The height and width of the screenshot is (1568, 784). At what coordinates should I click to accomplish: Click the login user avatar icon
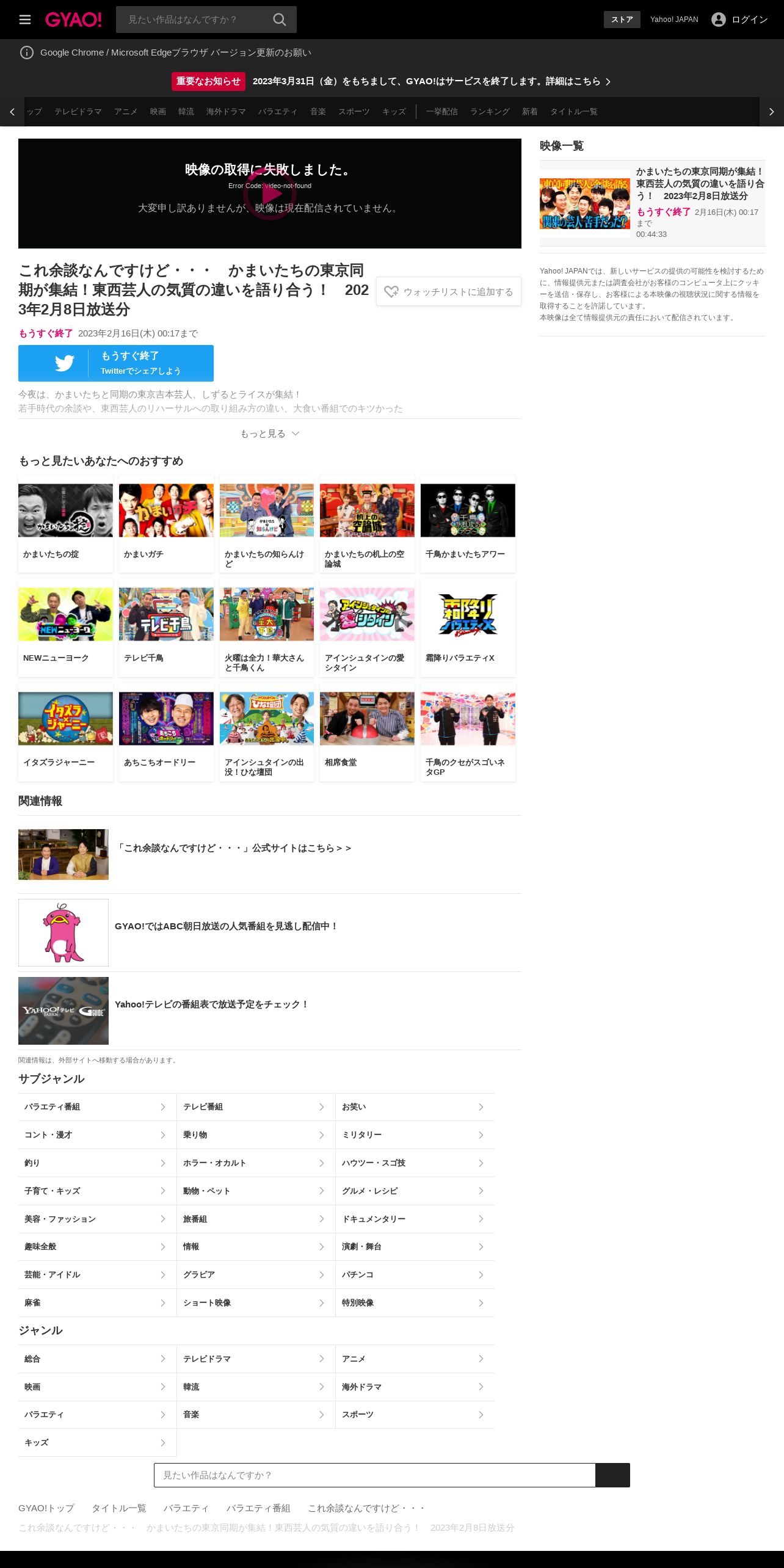click(719, 20)
